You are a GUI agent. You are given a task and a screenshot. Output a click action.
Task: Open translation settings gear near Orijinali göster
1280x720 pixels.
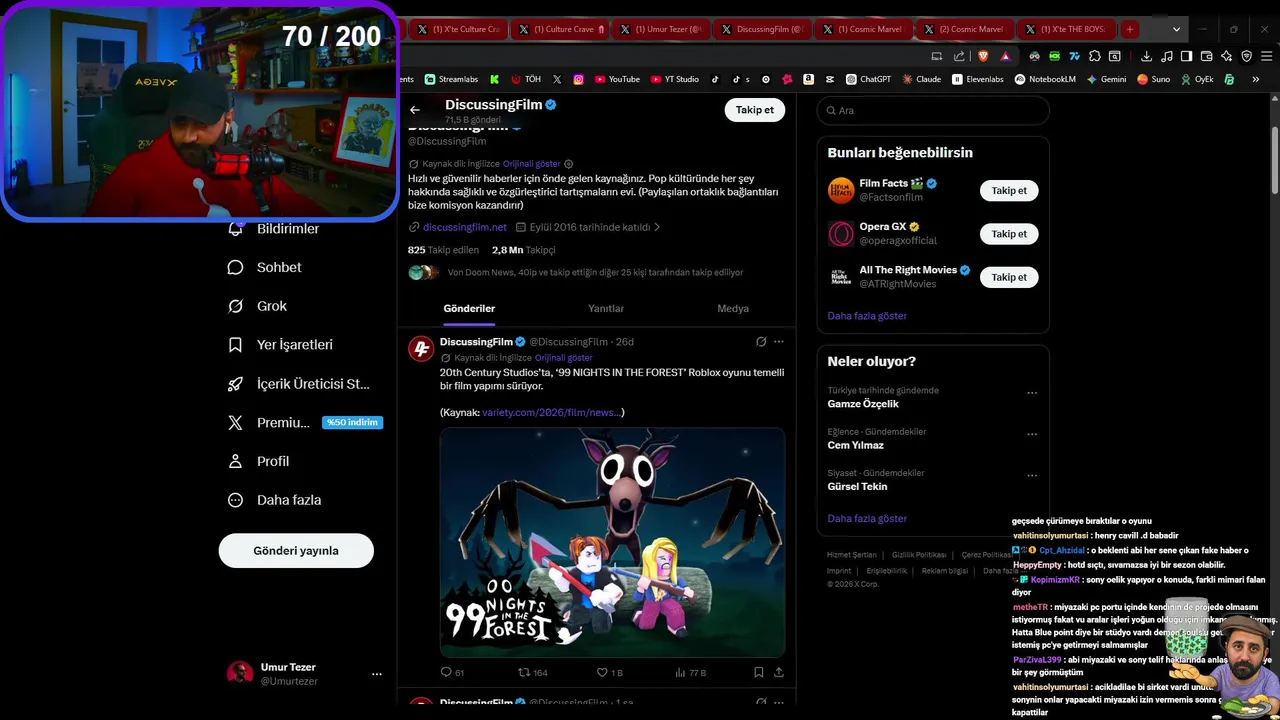tap(569, 164)
